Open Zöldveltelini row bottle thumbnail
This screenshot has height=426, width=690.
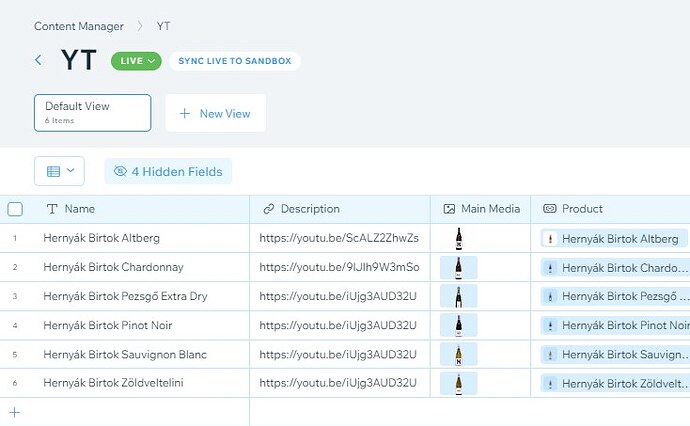point(459,384)
